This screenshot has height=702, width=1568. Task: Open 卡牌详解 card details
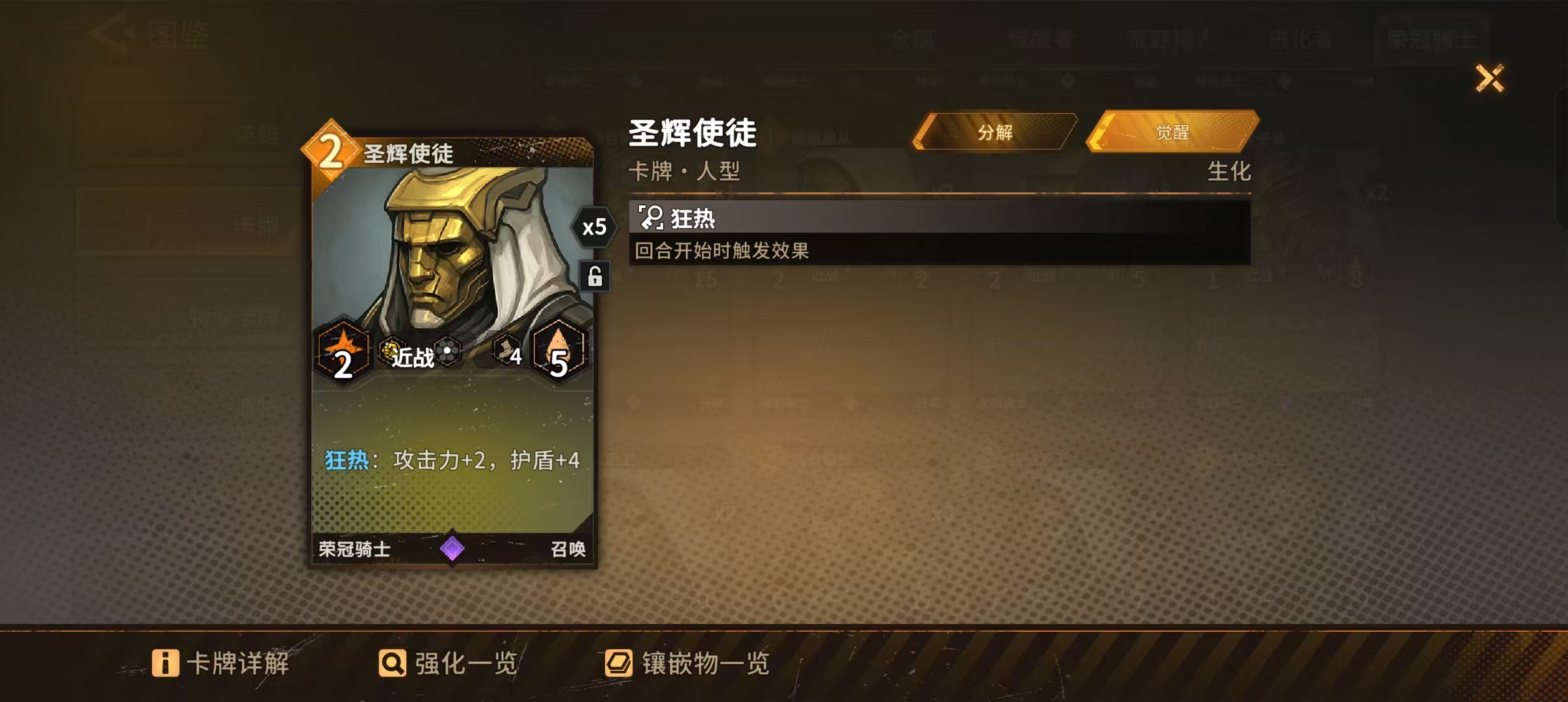click(x=221, y=663)
